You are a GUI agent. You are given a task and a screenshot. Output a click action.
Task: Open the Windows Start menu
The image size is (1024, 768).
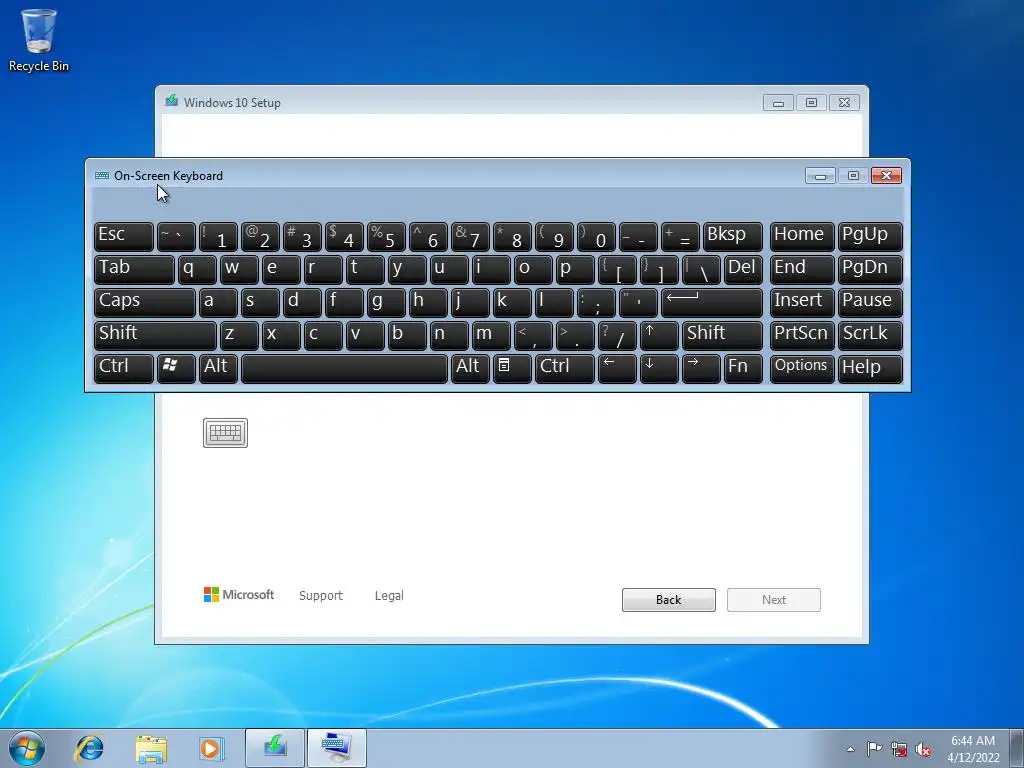coord(26,748)
